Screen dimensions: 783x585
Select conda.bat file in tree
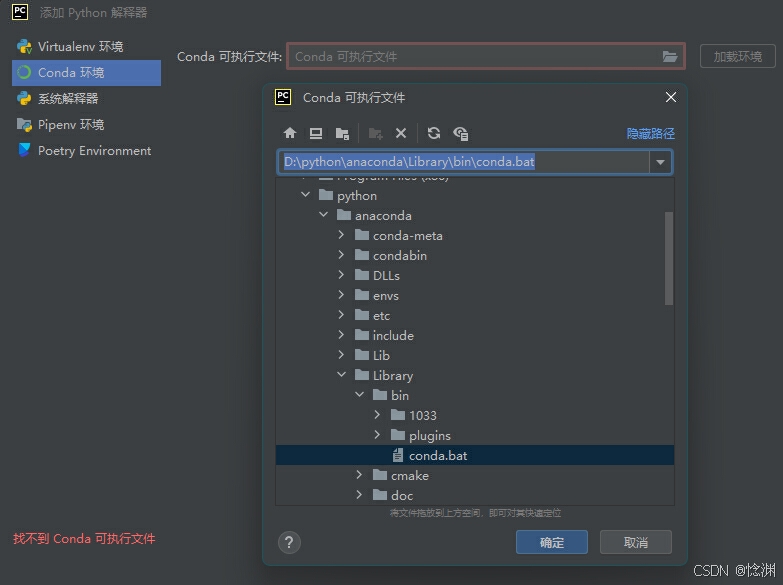(x=475, y=455)
